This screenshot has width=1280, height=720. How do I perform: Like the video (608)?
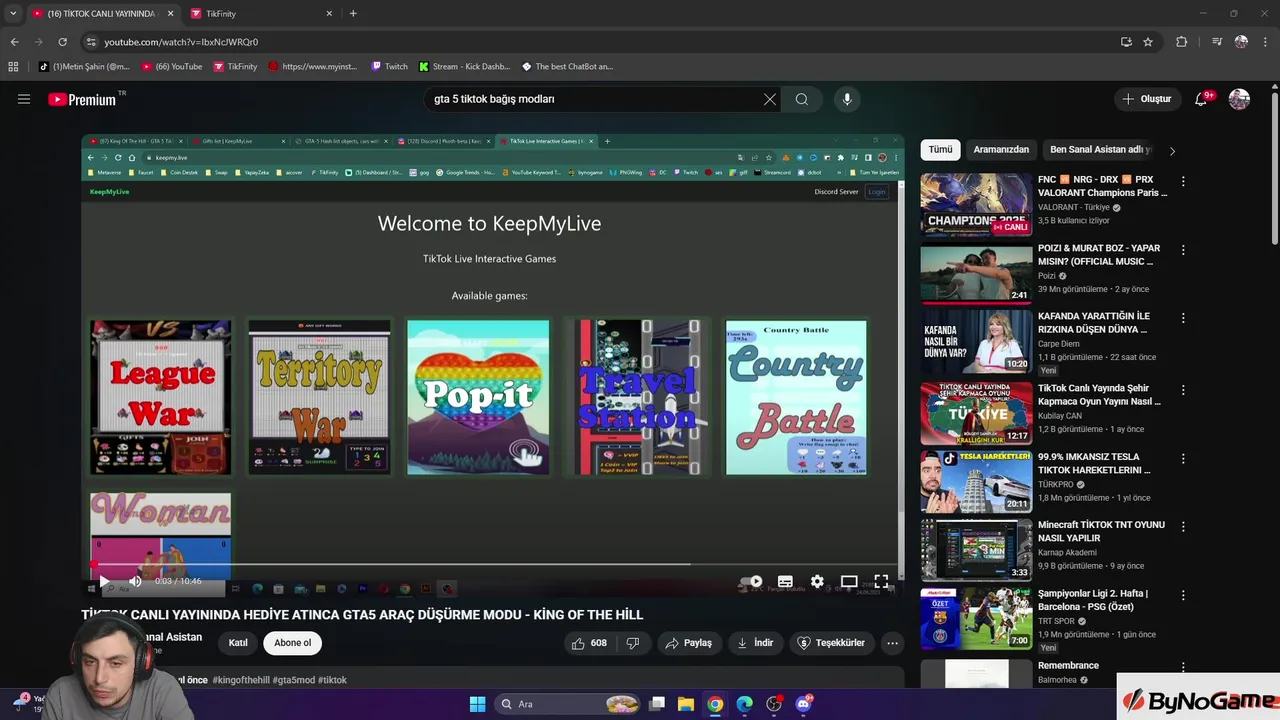pos(589,643)
